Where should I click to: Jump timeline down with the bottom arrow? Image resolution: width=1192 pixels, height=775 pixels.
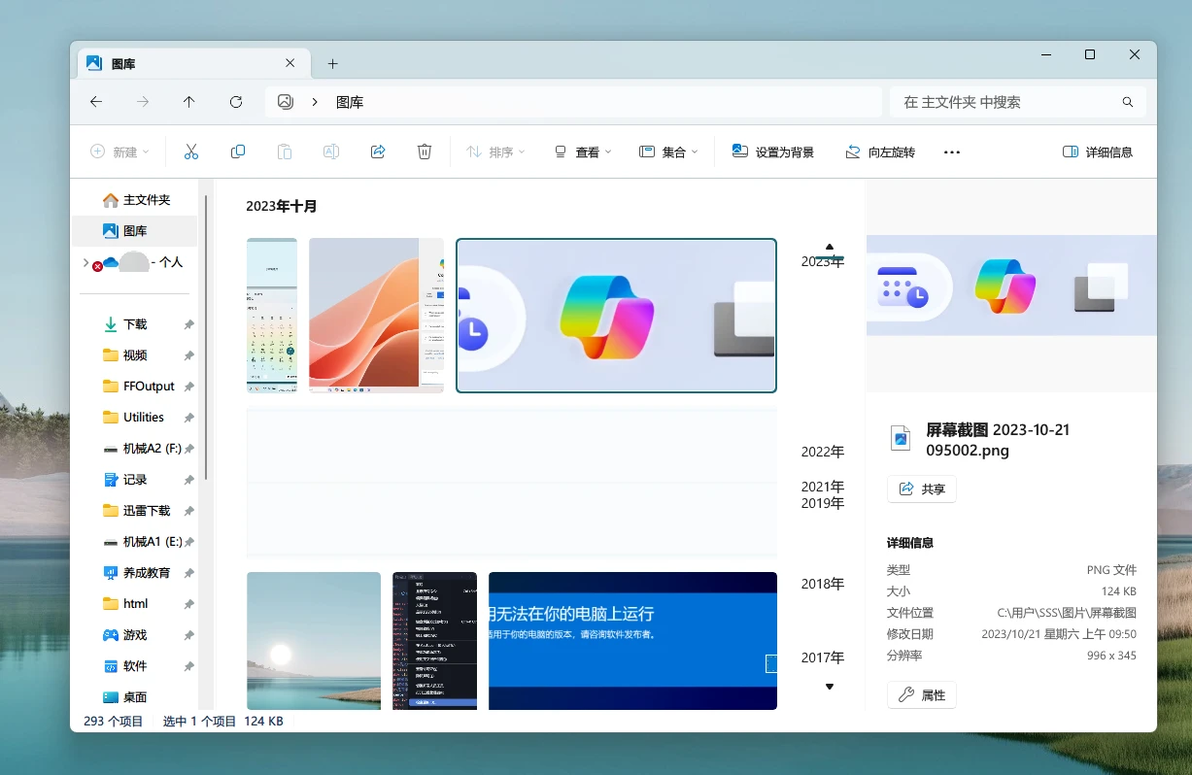pos(829,687)
